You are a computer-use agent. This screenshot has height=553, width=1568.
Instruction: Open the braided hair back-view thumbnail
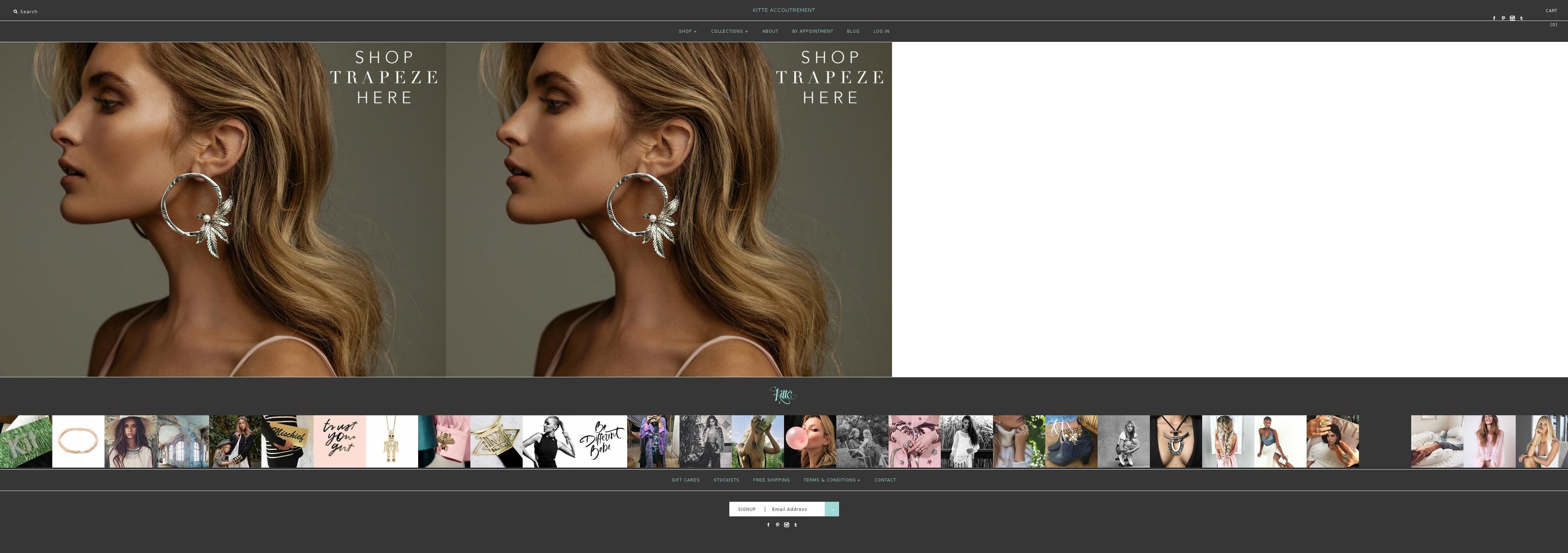click(1228, 441)
